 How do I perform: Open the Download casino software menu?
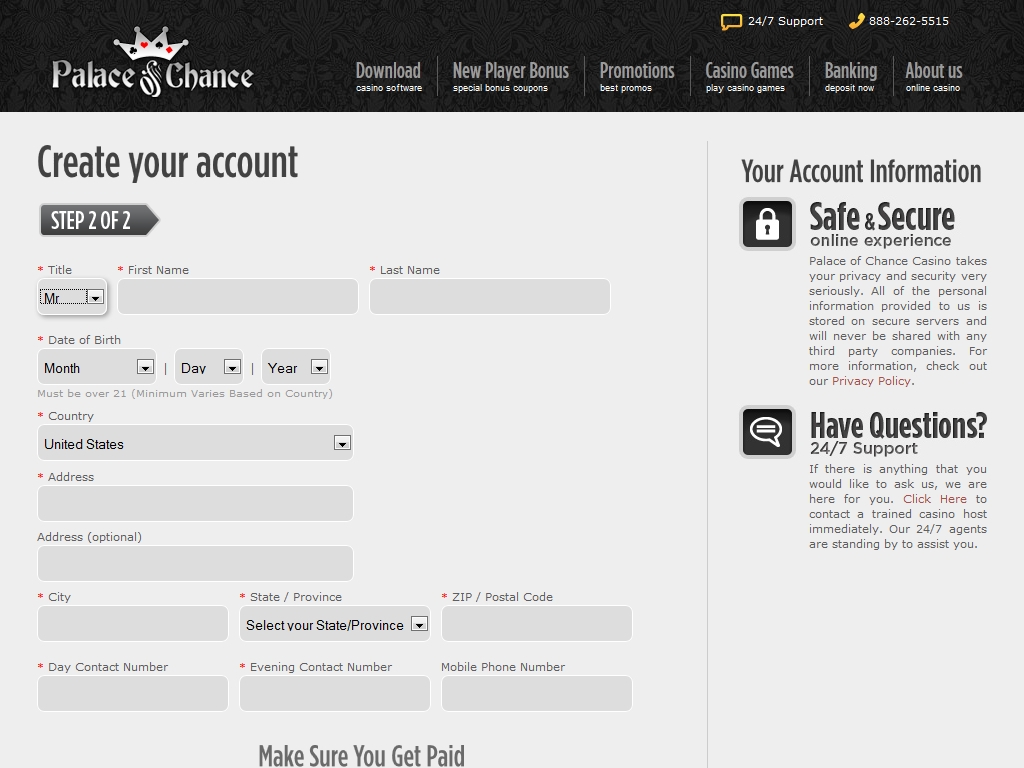[x=388, y=76]
